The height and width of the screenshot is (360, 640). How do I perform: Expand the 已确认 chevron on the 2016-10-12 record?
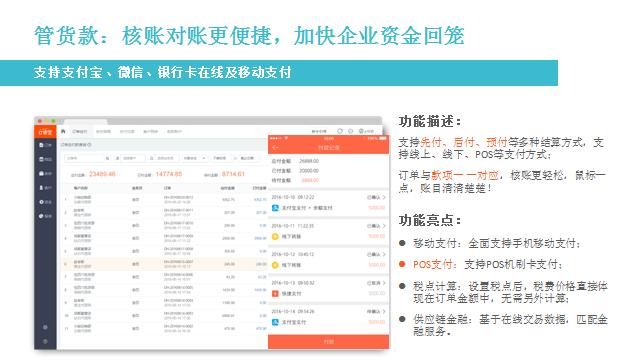384,254
